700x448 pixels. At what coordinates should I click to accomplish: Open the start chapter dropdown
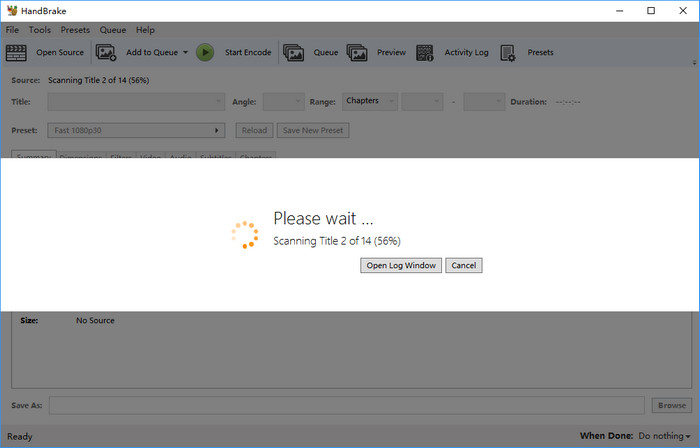coord(422,102)
